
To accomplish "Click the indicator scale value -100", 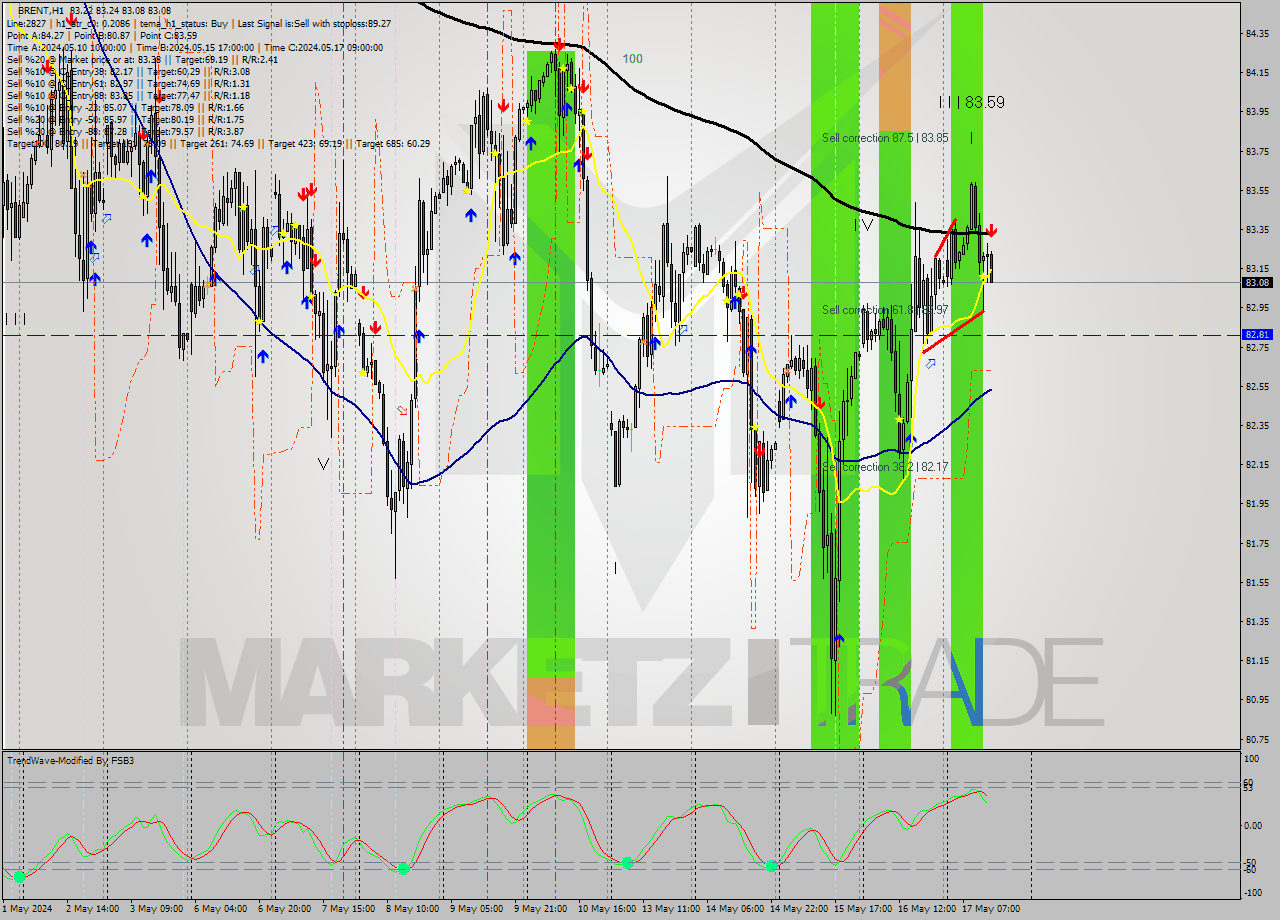I will [x=1253, y=892].
